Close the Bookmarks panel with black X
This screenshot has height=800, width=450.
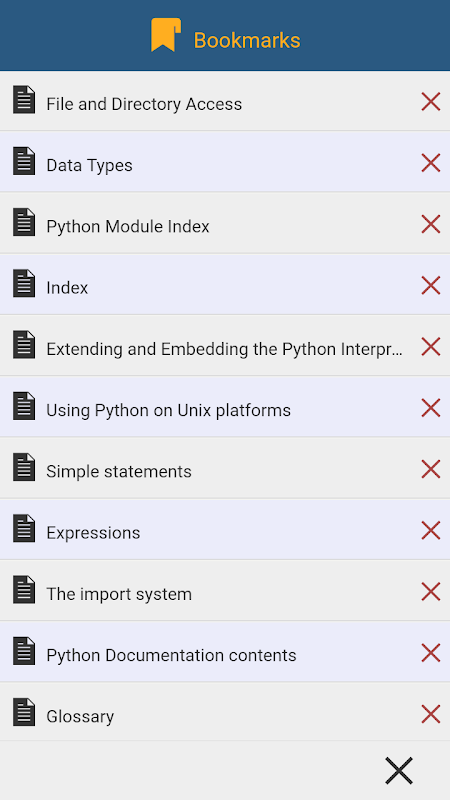click(x=398, y=770)
